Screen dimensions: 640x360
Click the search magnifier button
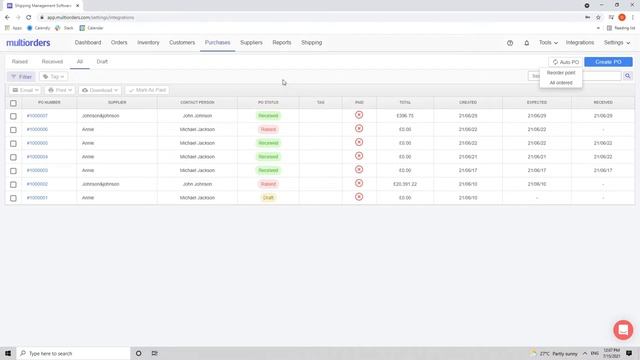[627, 76]
